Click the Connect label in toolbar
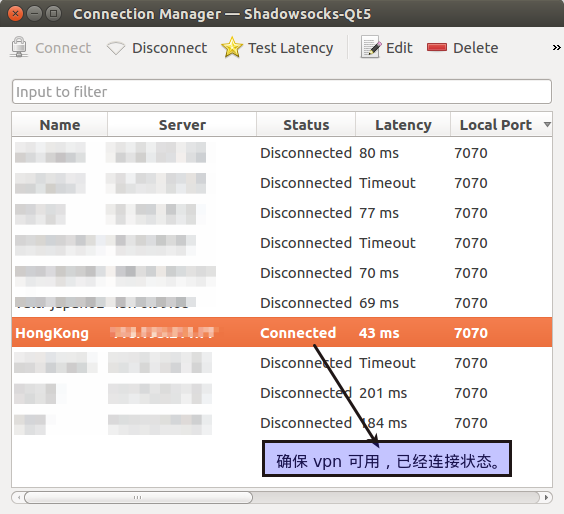 point(63,48)
